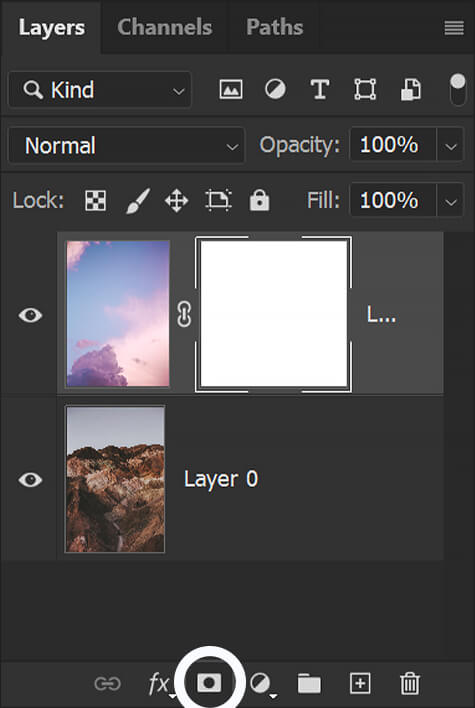The width and height of the screenshot is (475, 708).
Task: Add a new layer with the plus icon
Action: pyautogui.click(x=360, y=683)
